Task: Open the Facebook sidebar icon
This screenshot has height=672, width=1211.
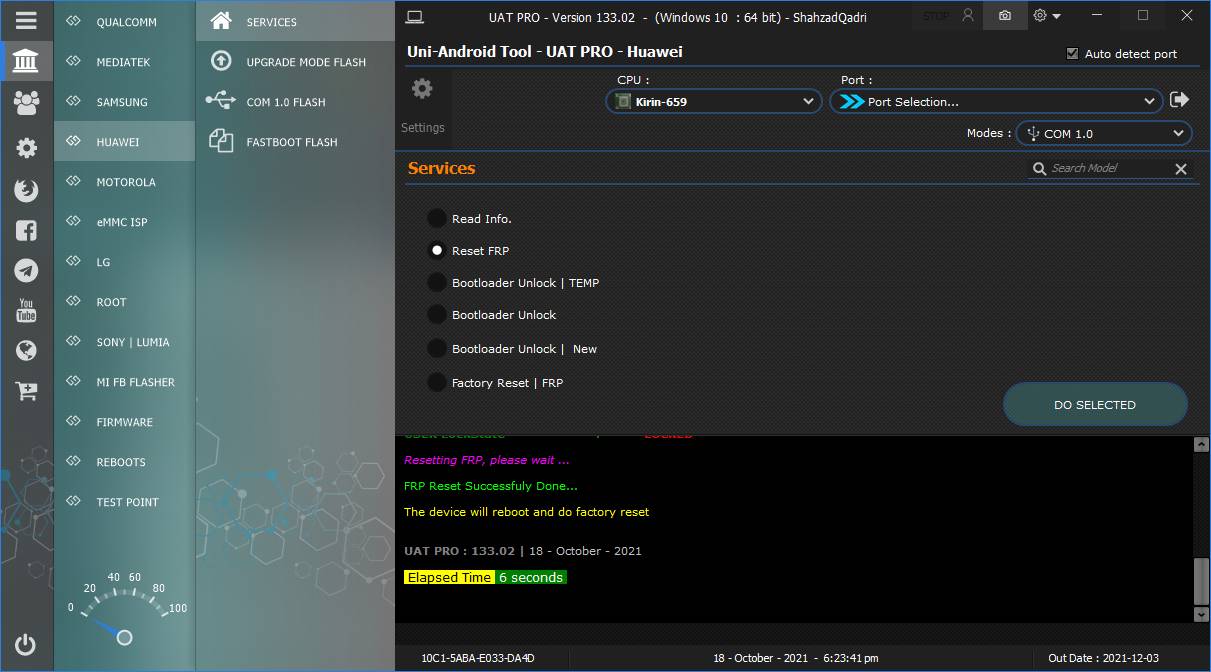Action: (26, 230)
